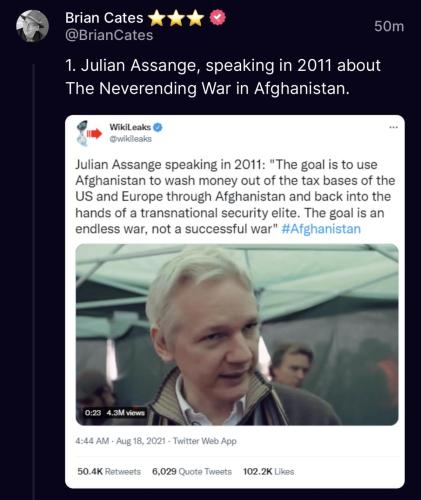Click the WikiLeaks display name
The height and width of the screenshot is (500, 421).
click(x=130, y=127)
